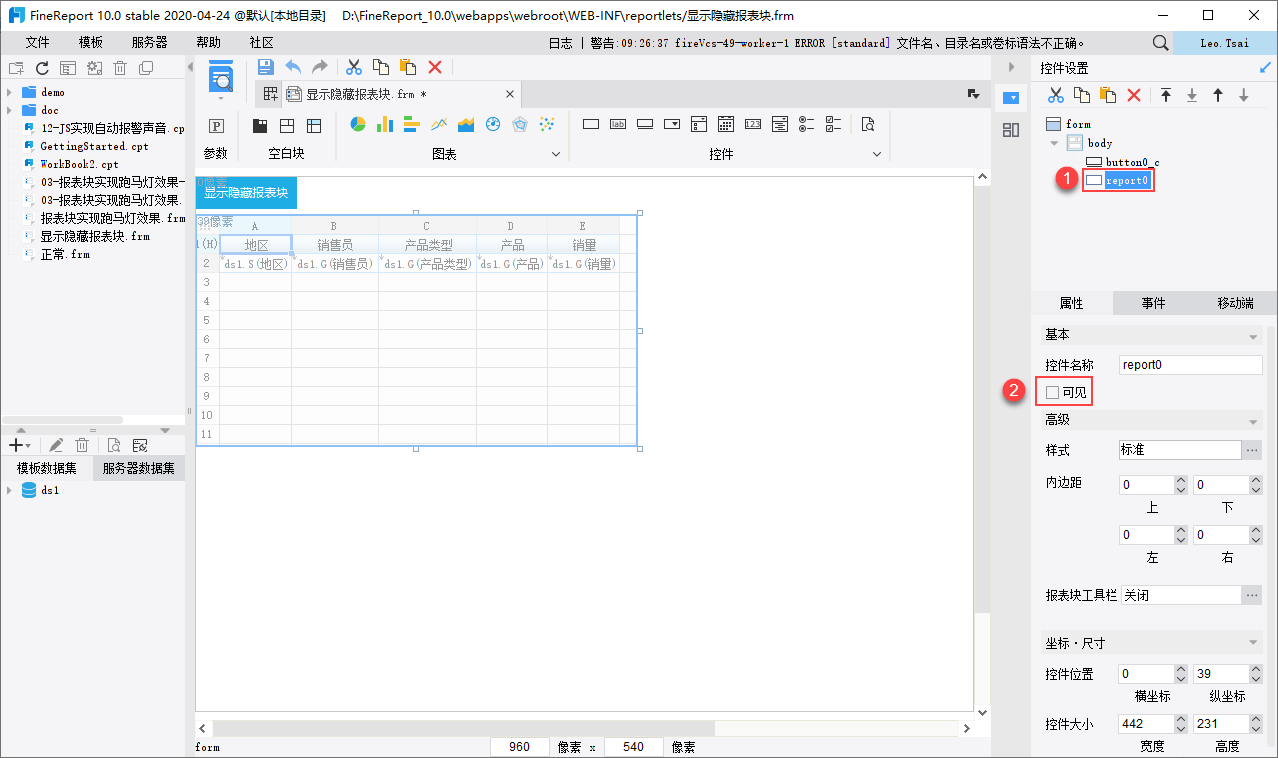Insert an area chart from chart toolbar

tap(466, 124)
